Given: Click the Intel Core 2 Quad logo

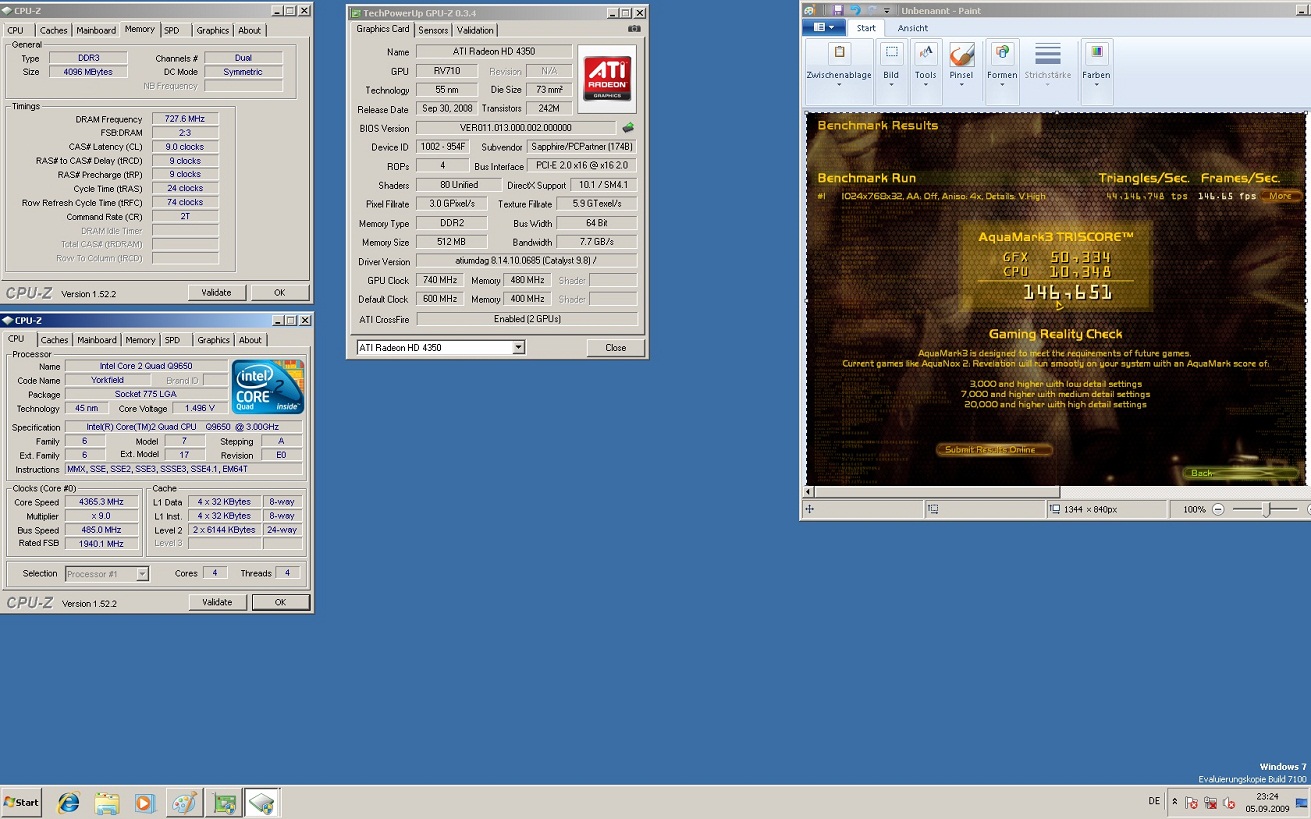Looking at the screenshot, I should [268, 387].
